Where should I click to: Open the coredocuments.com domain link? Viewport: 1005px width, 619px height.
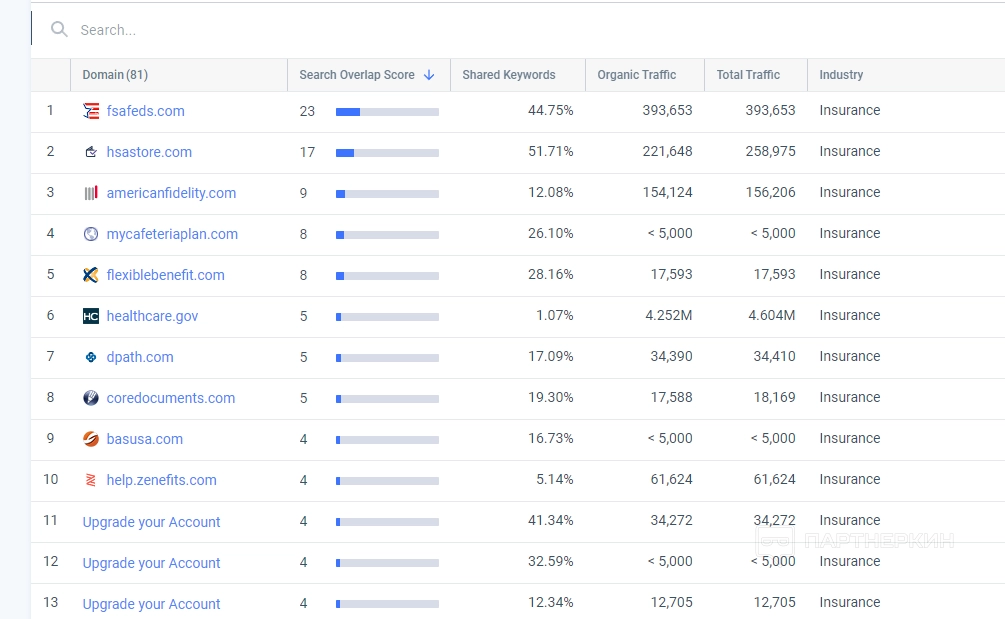coord(171,398)
